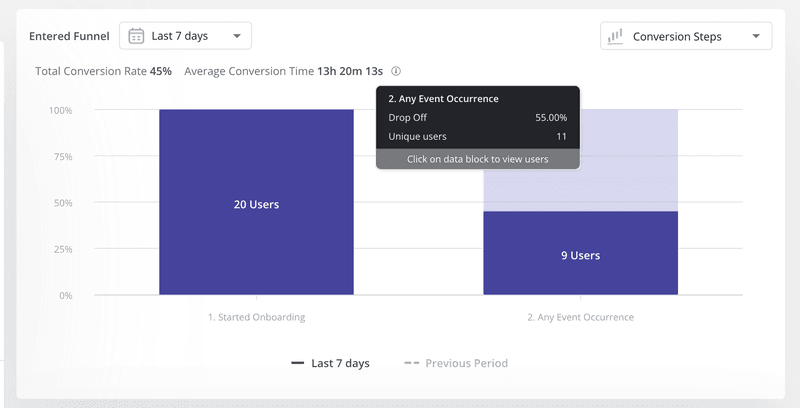Click 'Click on data block to view users' hint
The image size is (800, 408).
coord(477,159)
